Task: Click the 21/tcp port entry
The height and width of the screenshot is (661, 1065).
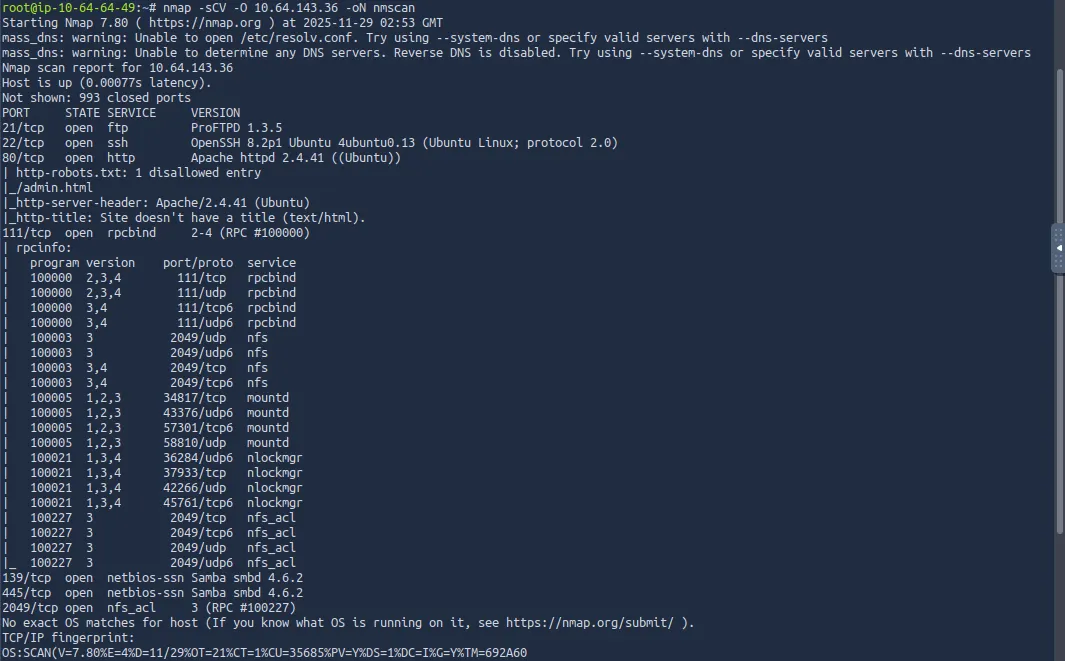Action: 22,128
